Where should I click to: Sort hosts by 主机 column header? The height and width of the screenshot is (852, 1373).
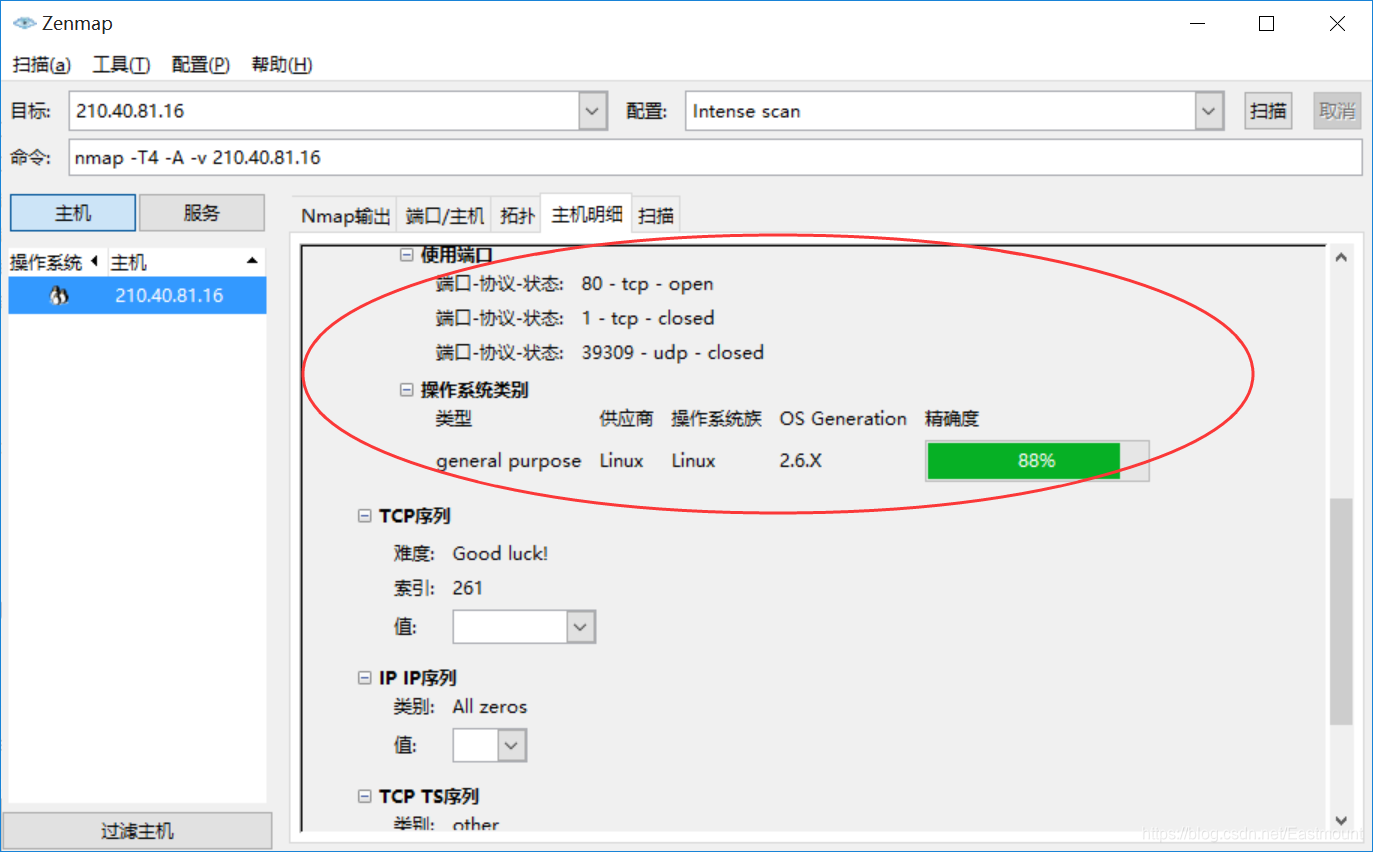(186, 262)
